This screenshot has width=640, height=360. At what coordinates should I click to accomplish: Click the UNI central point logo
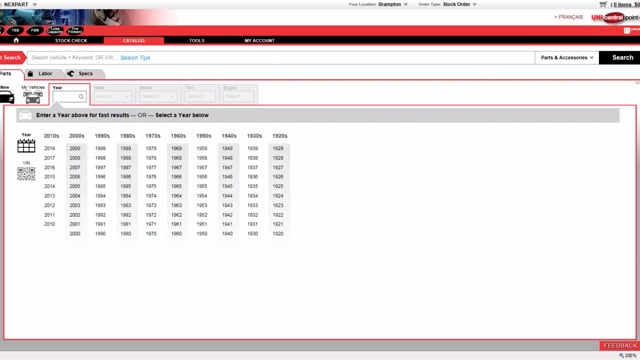pos(615,18)
